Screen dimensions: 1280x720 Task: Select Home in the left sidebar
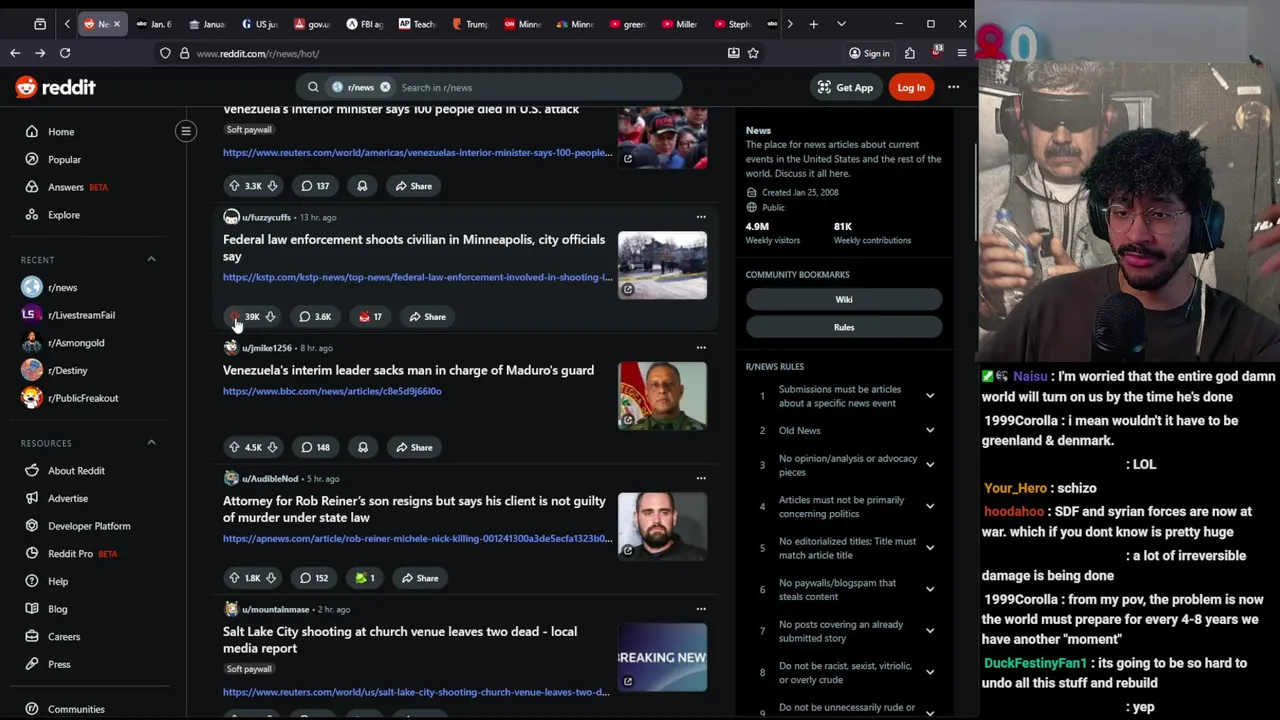61,132
